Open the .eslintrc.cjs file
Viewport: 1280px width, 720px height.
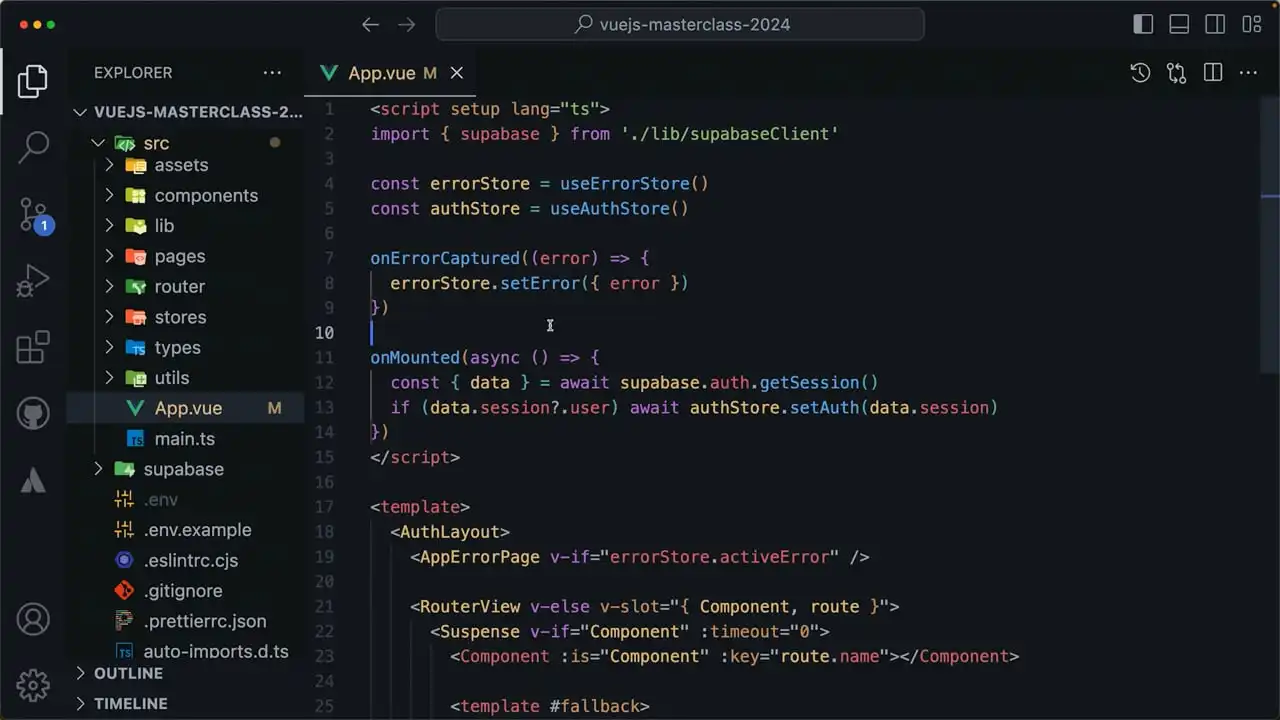[x=185, y=561]
